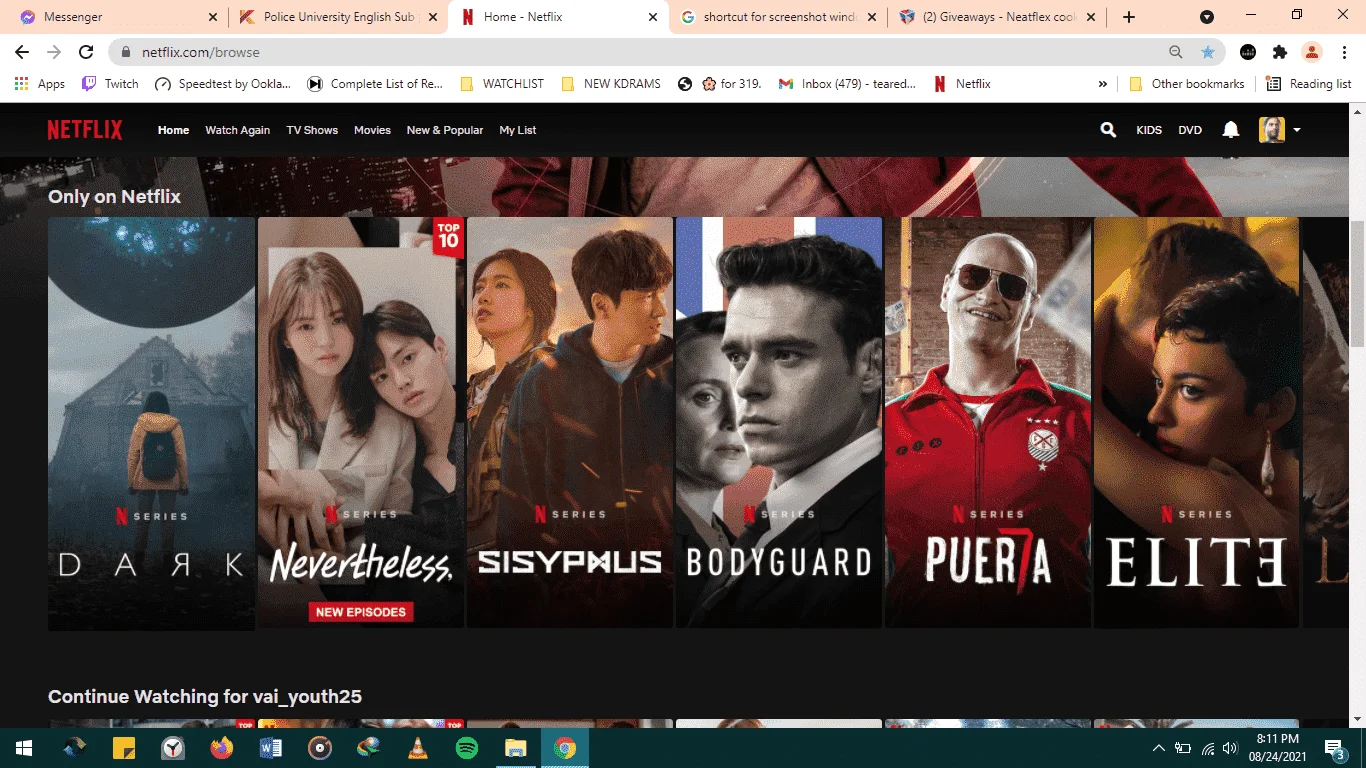Open the Twitch bookmark
The height and width of the screenshot is (768, 1366).
tap(110, 84)
